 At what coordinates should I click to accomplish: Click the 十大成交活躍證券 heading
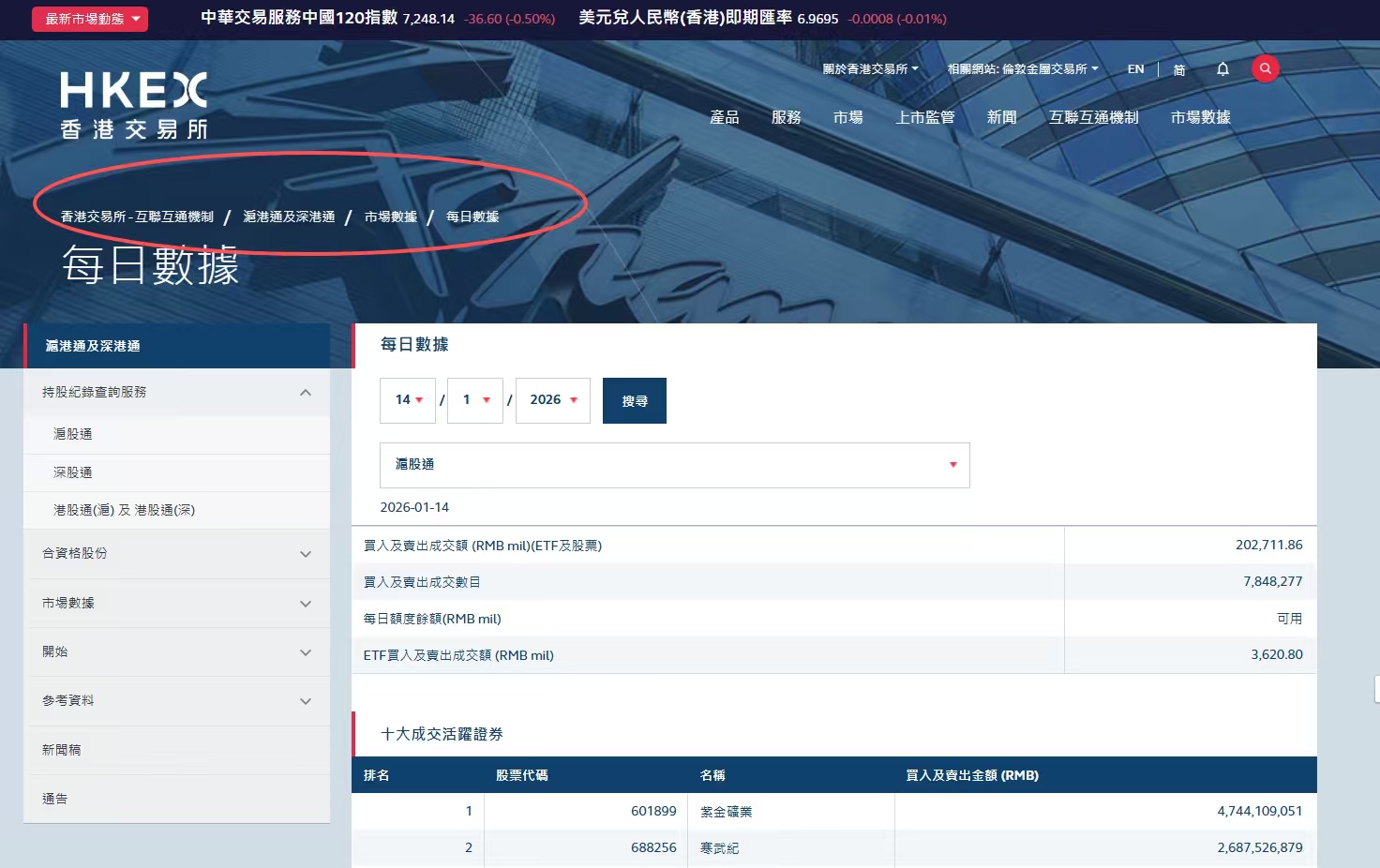(442, 734)
